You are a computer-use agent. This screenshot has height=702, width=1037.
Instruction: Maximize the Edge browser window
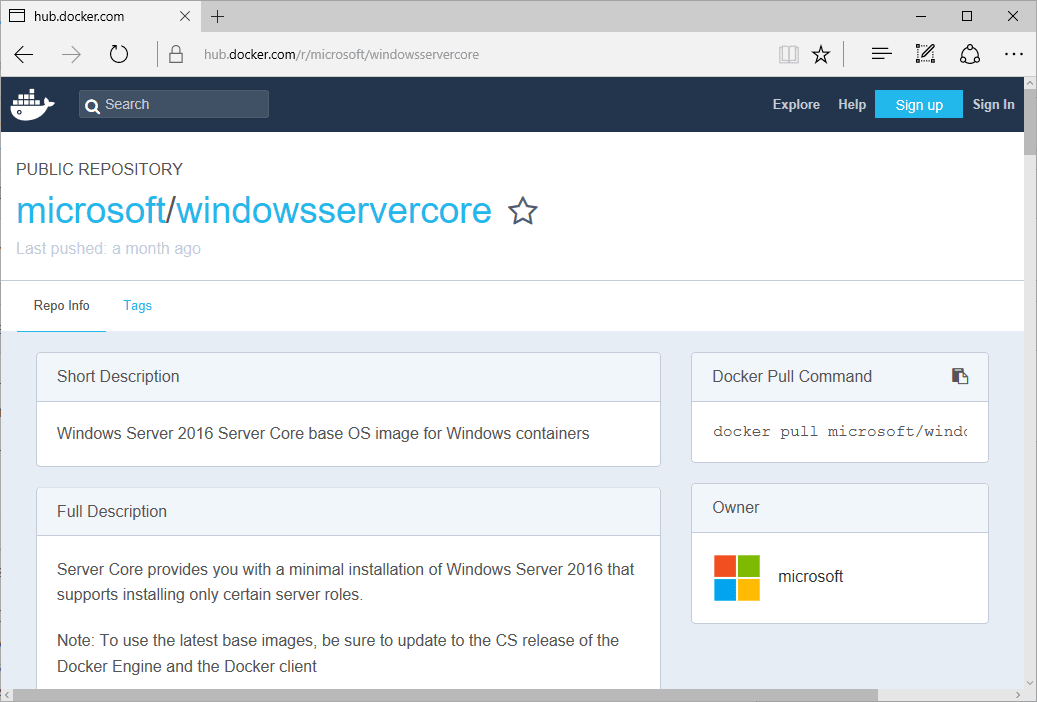[967, 17]
